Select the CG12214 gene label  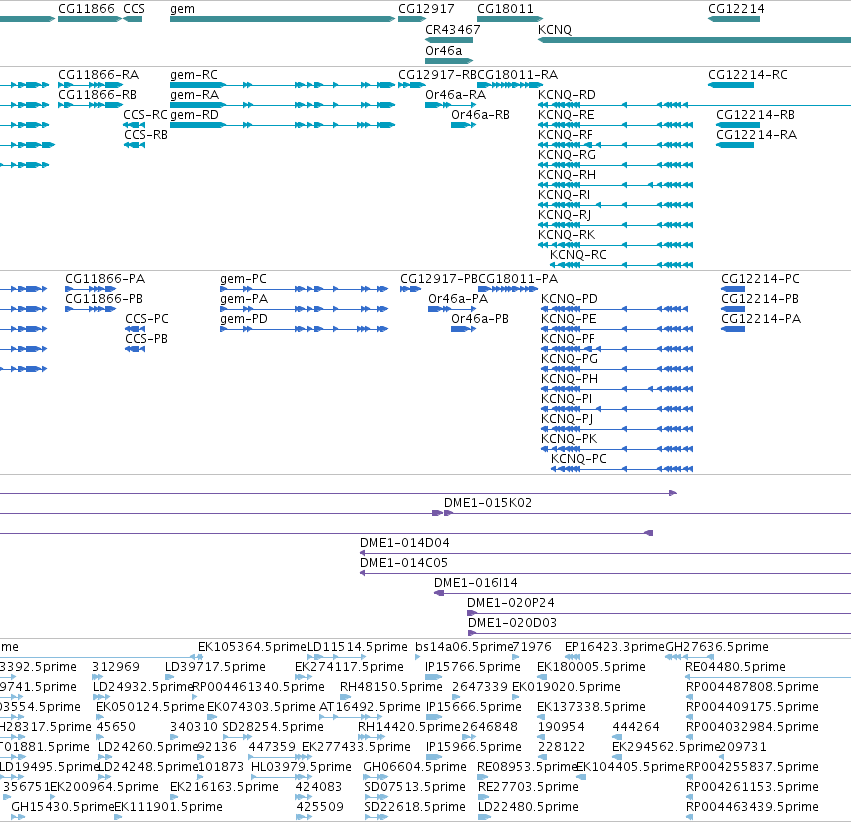pos(736,9)
